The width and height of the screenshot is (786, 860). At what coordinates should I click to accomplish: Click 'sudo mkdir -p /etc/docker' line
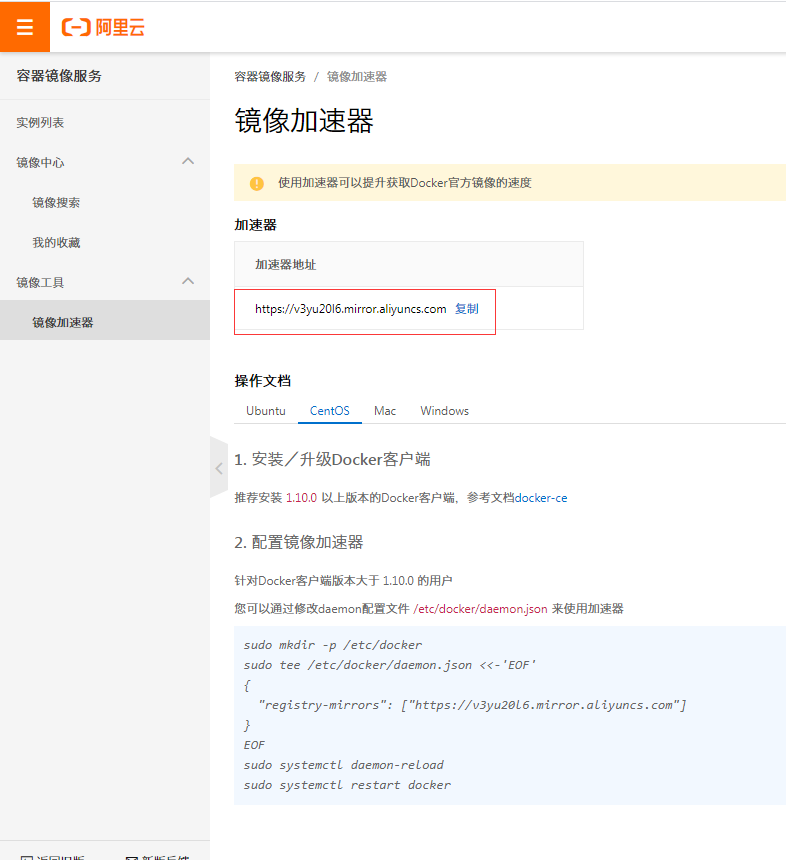pos(333,645)
